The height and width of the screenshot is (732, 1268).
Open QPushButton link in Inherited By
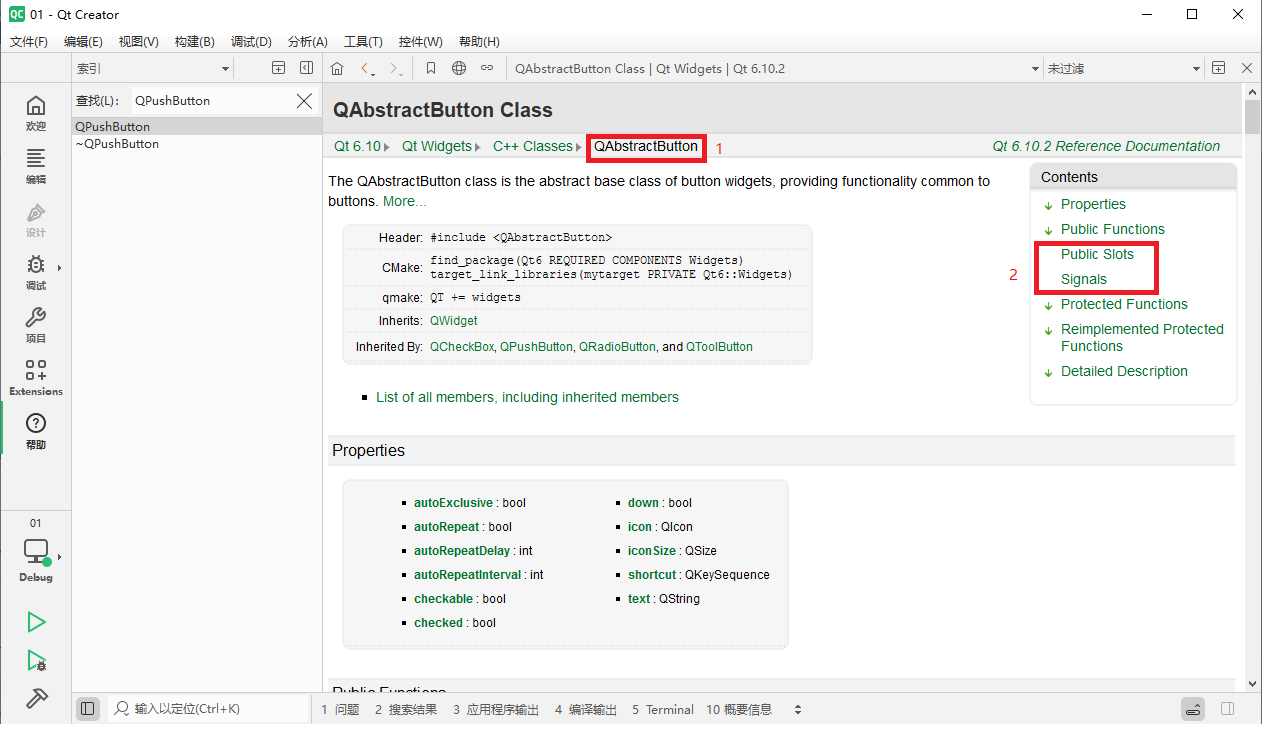tap(536, 347)
